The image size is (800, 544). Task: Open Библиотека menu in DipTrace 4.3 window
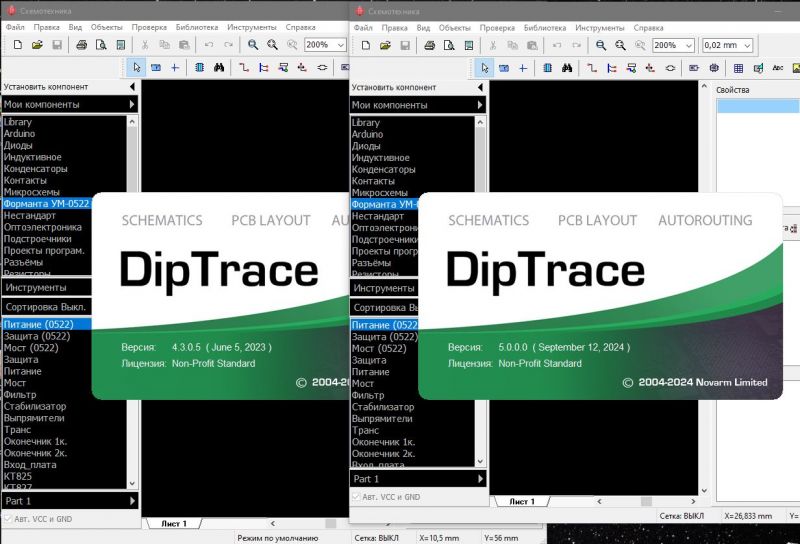(x=196, y=27)
